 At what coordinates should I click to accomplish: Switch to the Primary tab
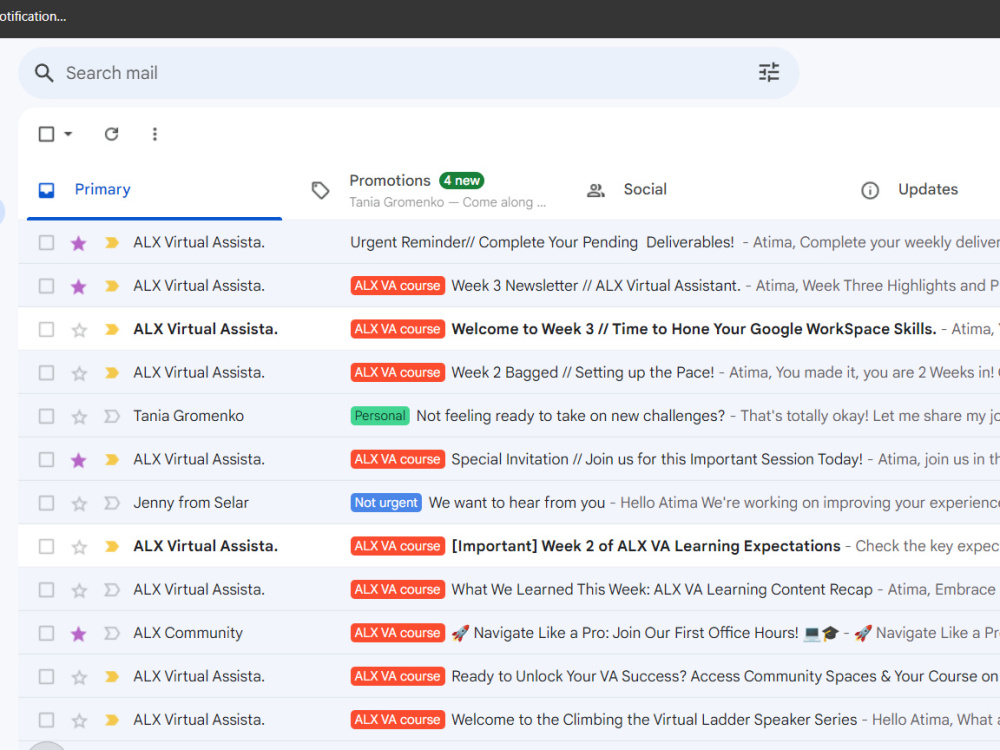[x=154, y=190]
